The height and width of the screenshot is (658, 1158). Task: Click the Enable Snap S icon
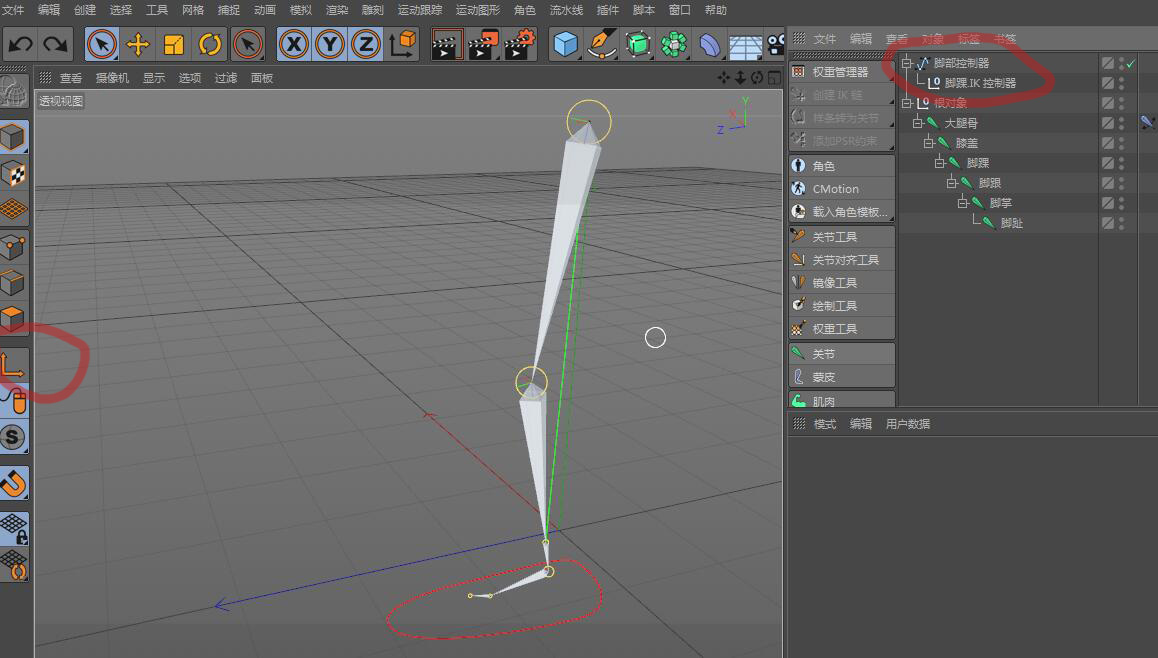[x=13, y=437]
